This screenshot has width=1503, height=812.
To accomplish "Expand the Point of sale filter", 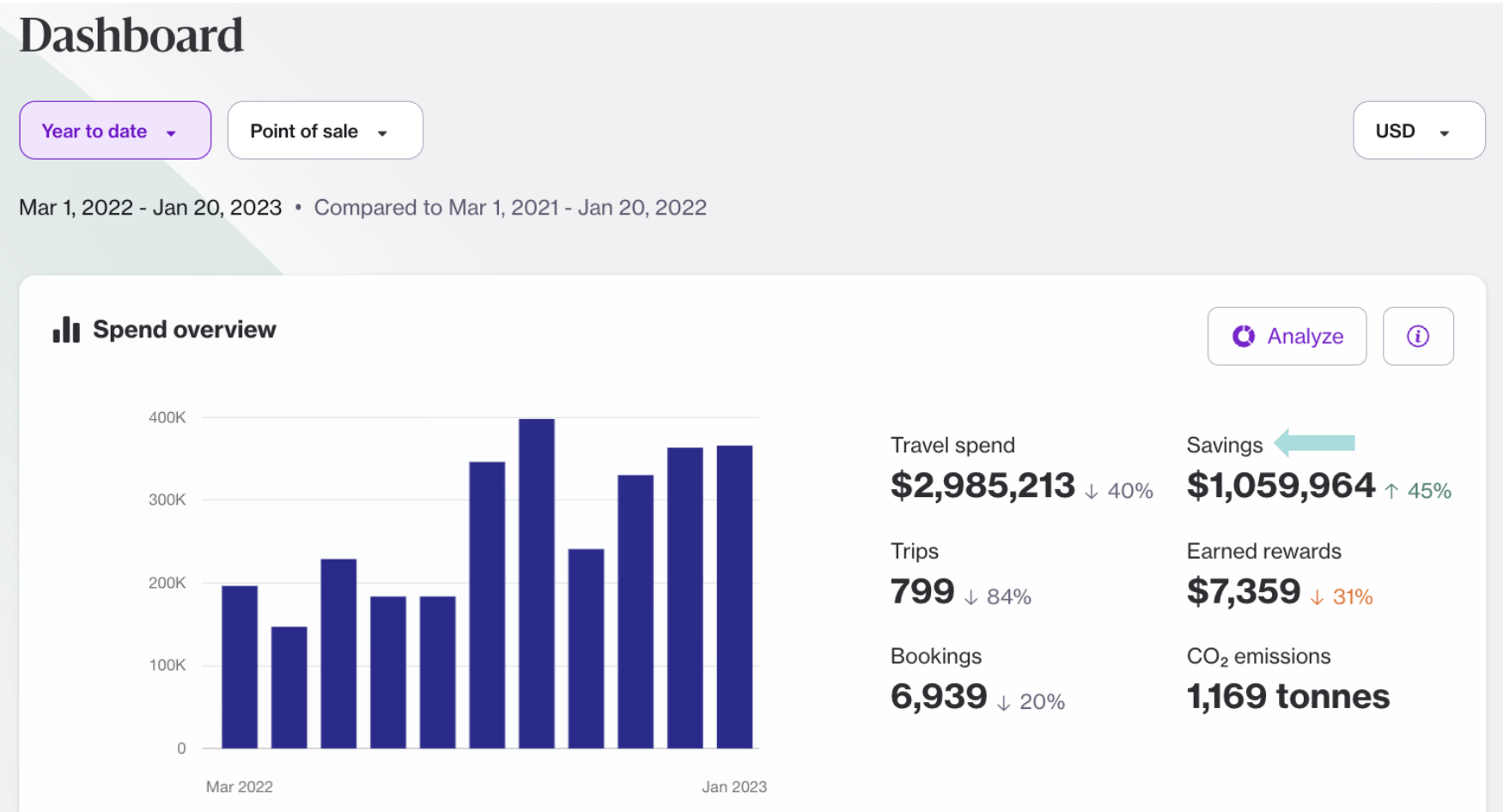I will point(325,130).
